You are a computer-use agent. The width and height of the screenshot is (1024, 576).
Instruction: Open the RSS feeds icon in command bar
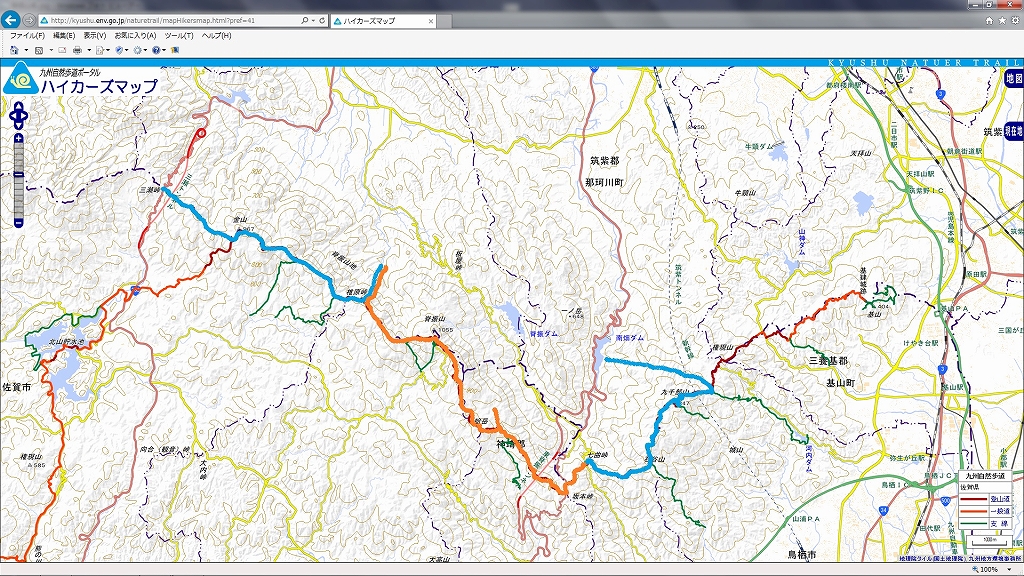click(39, 50)
